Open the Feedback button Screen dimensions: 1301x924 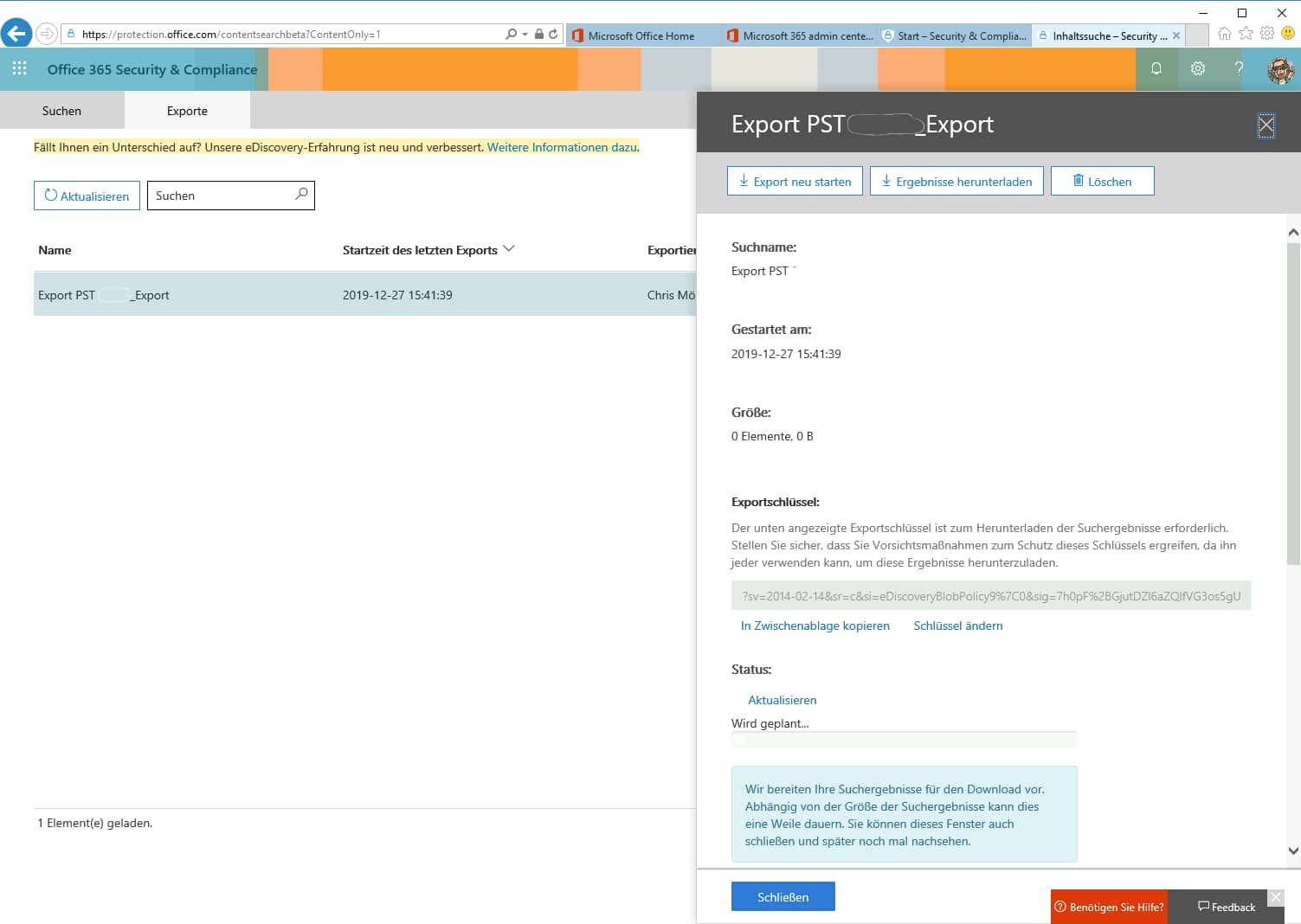pos(1226,907)
